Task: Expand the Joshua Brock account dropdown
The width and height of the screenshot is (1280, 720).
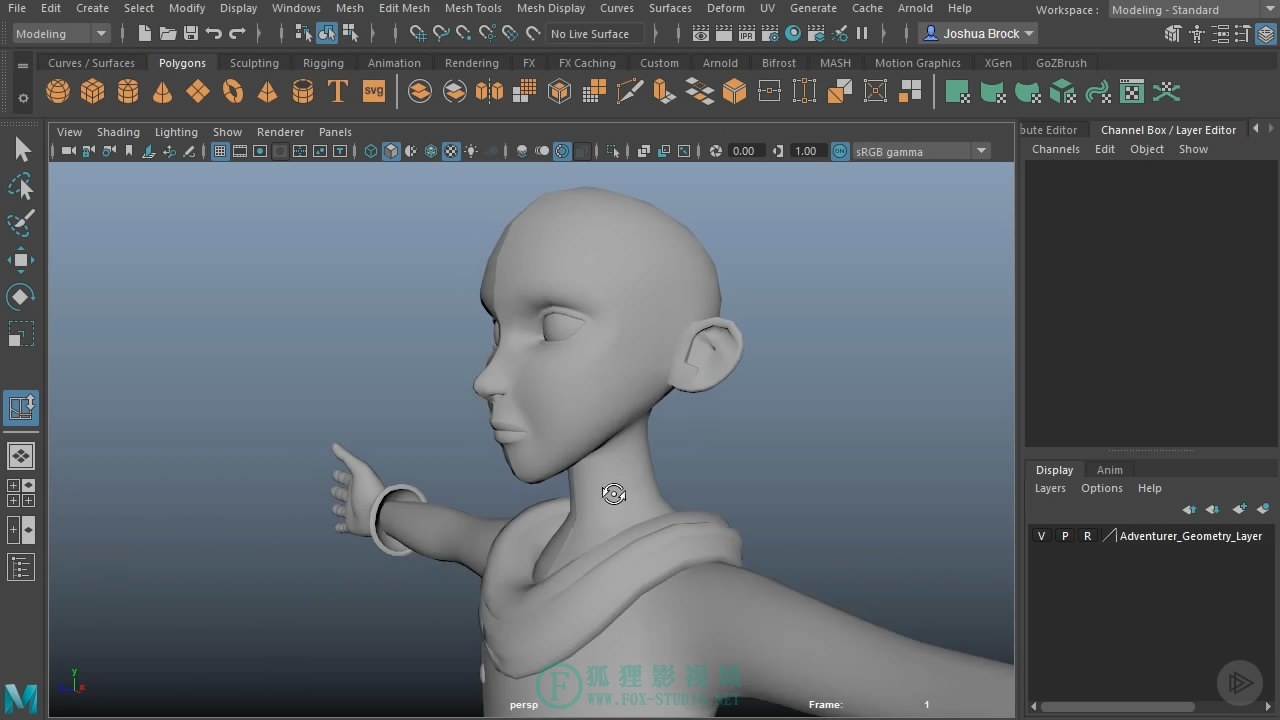Action: coord(978,34)
